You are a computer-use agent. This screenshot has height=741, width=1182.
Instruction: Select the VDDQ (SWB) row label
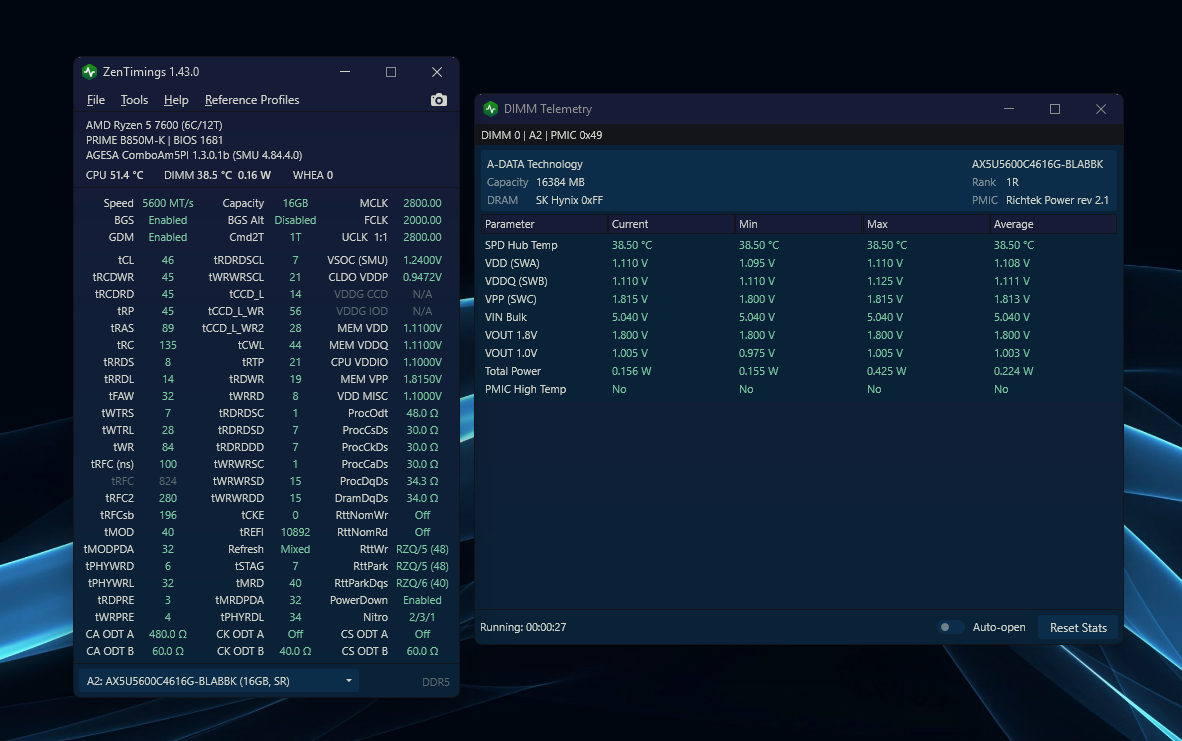[516, 281]
